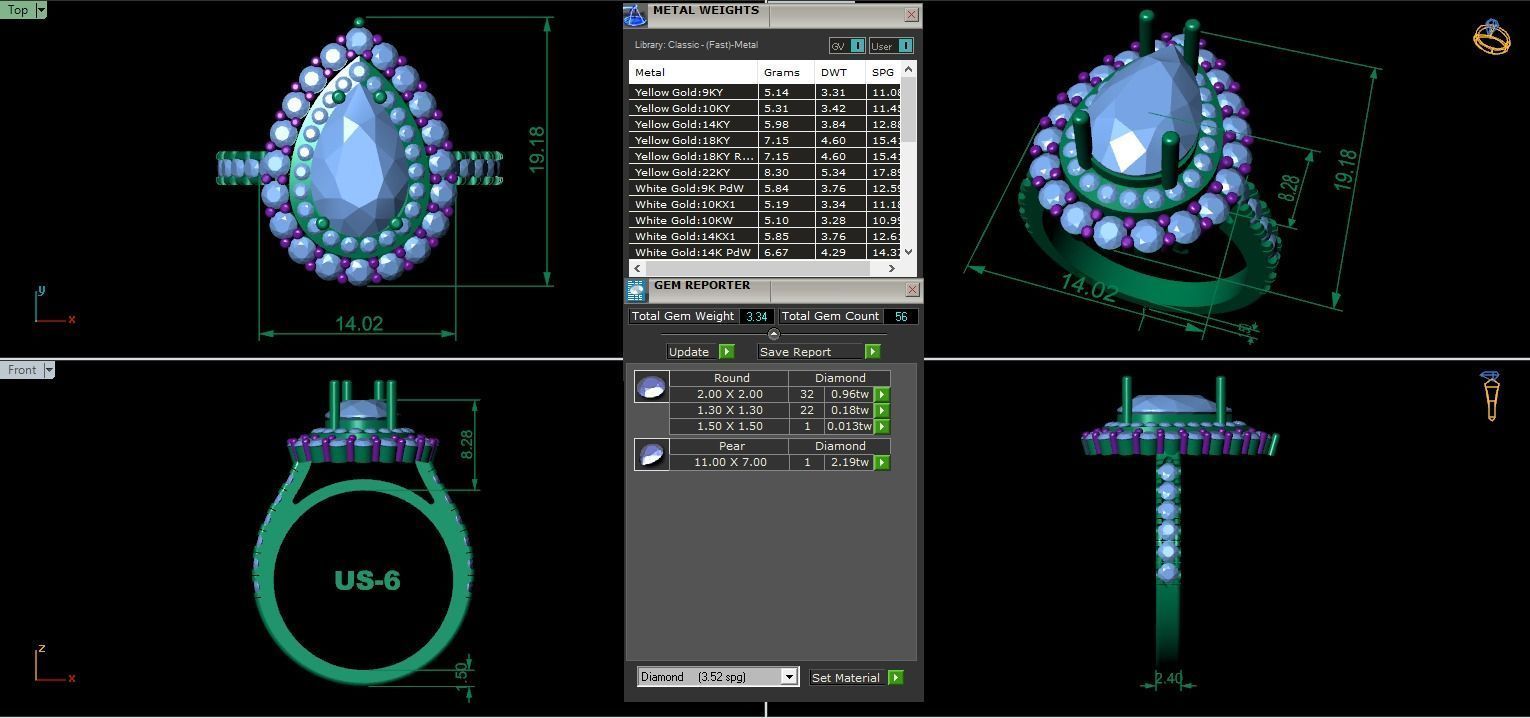This screenshot has width=1530, height=718.
Task: Click the 11.00 X 7.00 size cell
Action: pos(730,462)
